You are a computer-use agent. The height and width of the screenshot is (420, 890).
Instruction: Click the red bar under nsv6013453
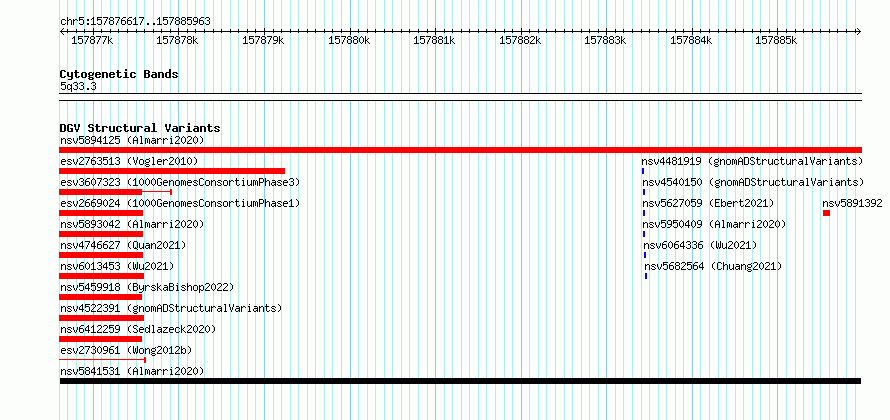pos(102,276)
